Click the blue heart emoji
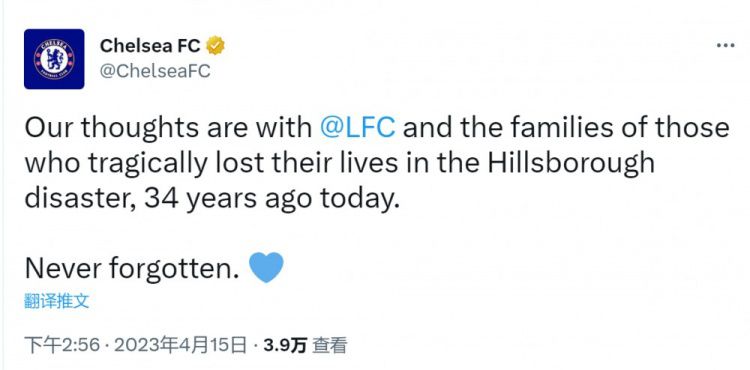This screenshot has height=370, width=750. click(x=266, y=268)
